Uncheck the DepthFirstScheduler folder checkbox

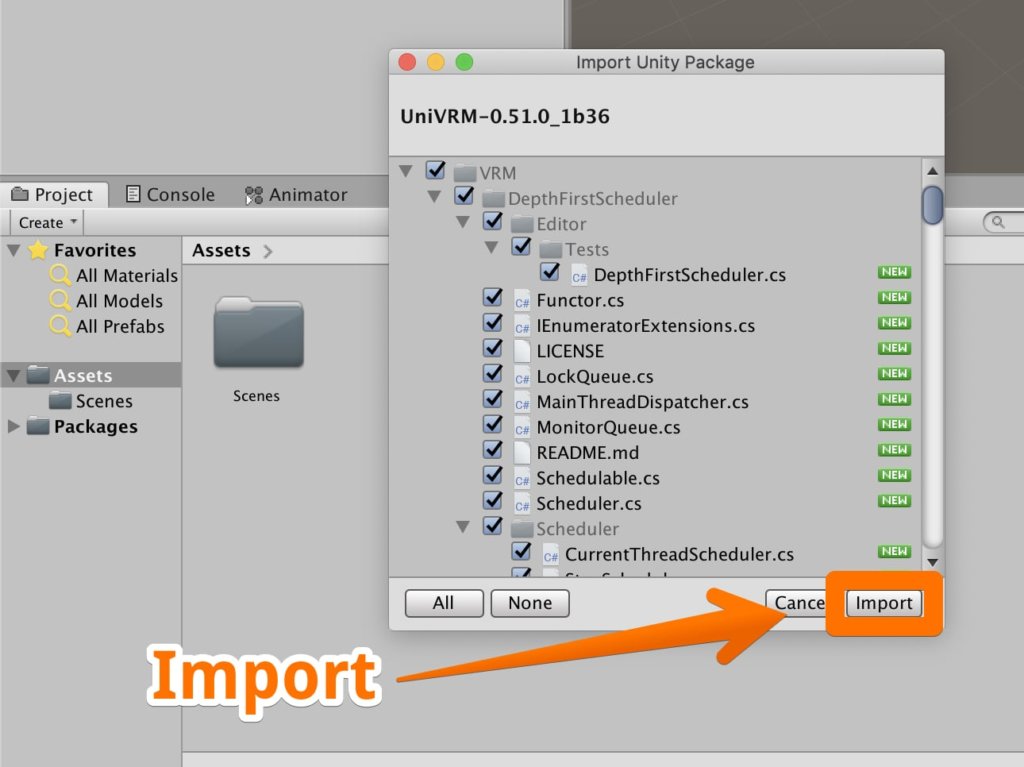point(464,196)
